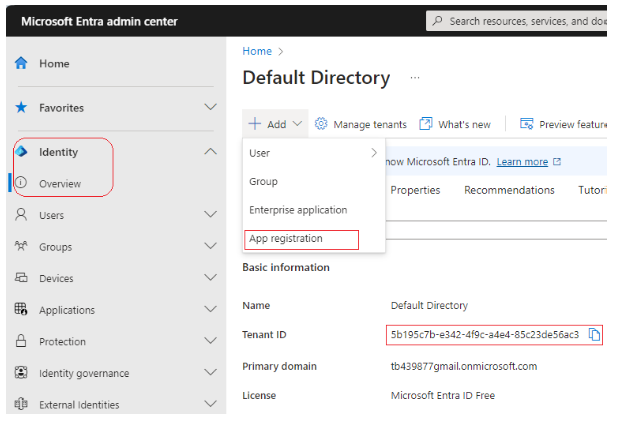Select Overview under Identity

[60, 184]
